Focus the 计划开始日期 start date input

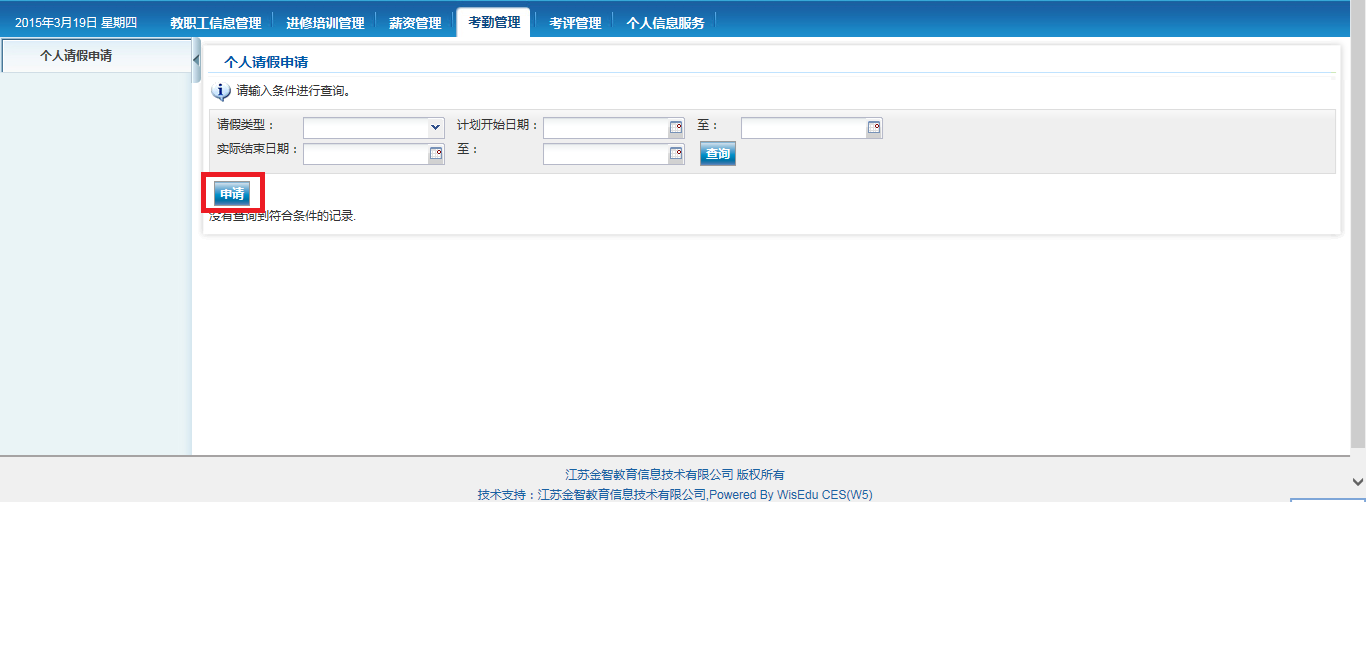tap(606, 128)
